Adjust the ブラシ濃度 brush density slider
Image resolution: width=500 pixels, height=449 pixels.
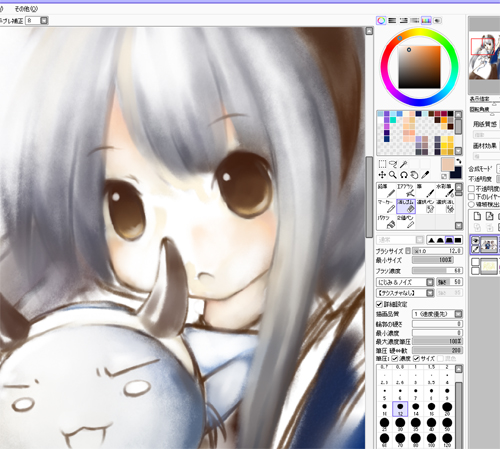[437, 271]
